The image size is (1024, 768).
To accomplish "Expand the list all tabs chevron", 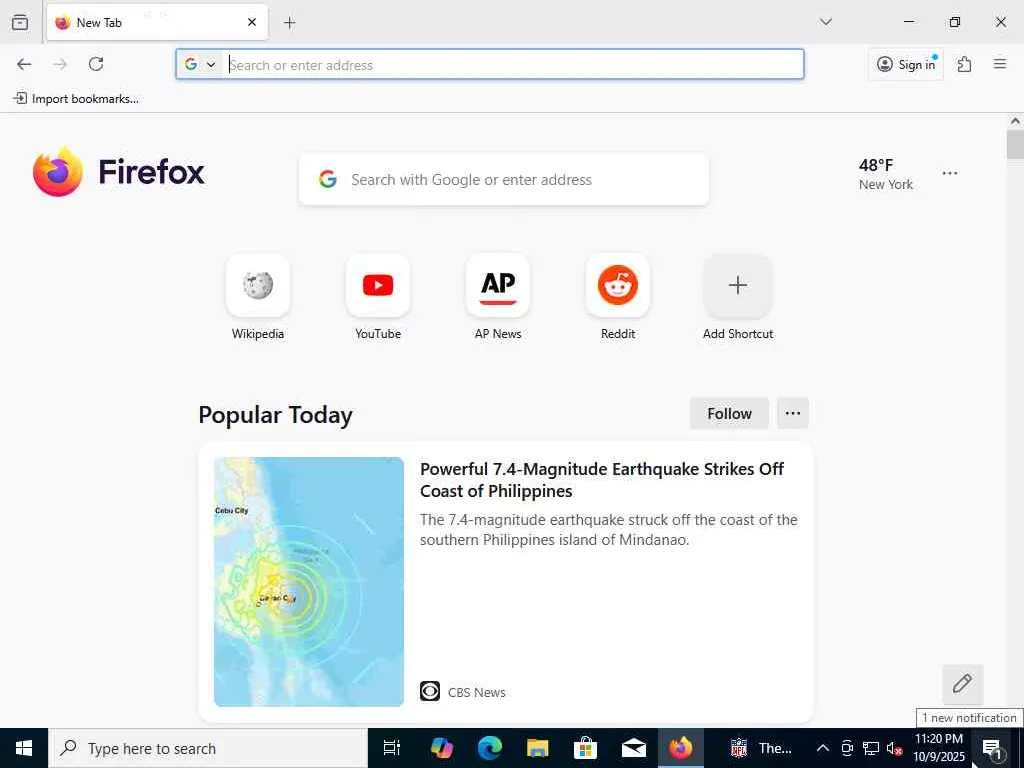I will (x=825, y=22).
